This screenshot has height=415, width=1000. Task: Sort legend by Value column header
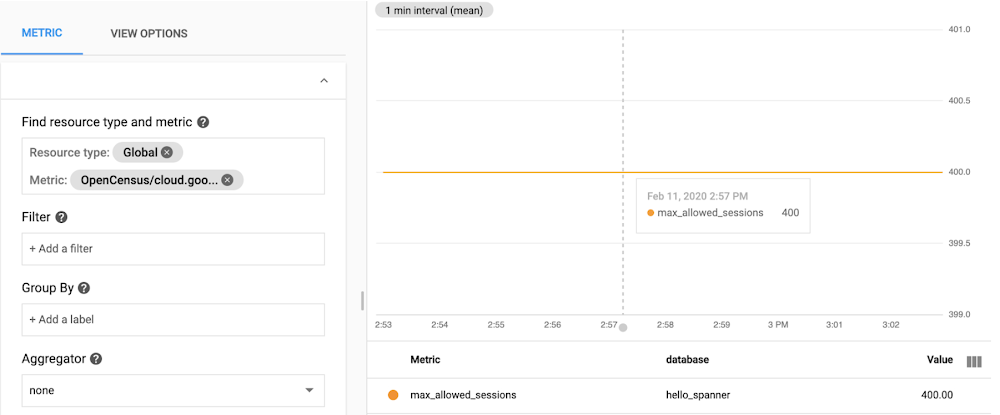click(939, 360)
